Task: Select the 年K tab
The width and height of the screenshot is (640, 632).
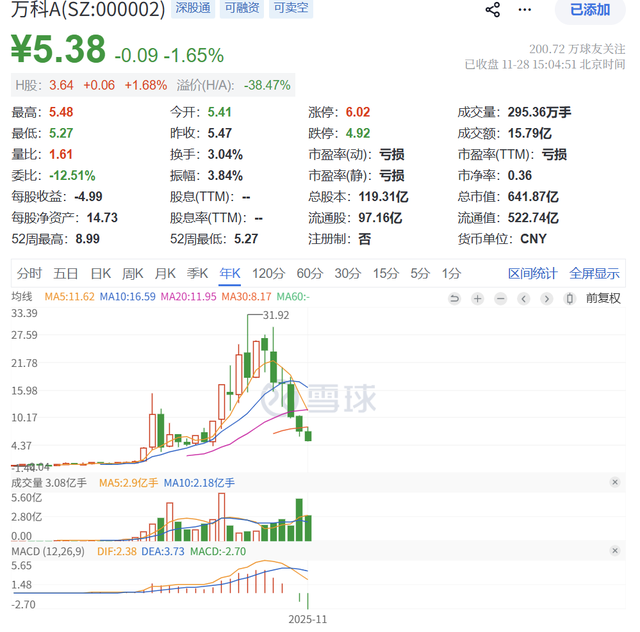Action: click(x=230, y=273)
